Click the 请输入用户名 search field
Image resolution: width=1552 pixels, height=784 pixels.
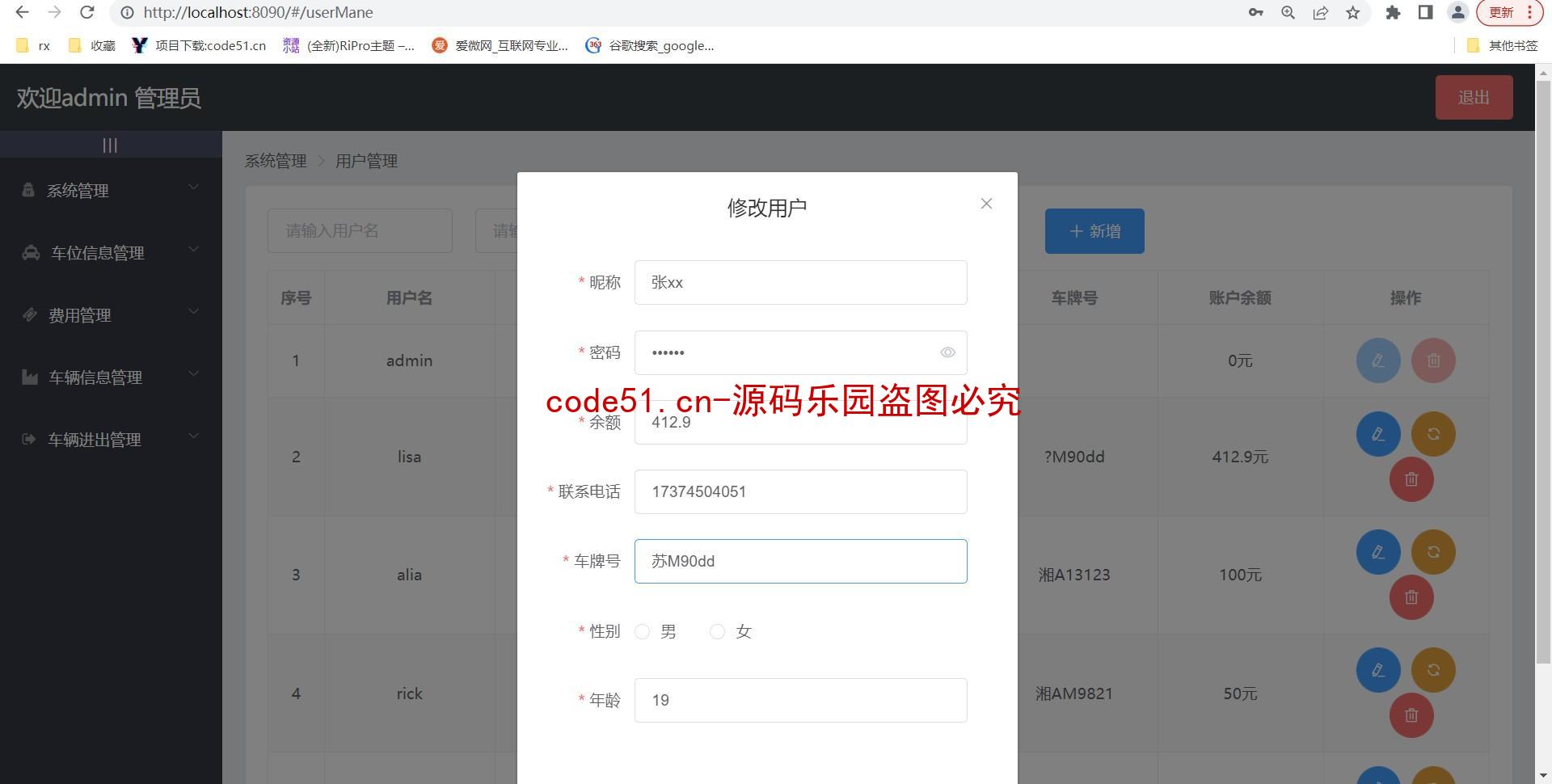tap(360, 231)
